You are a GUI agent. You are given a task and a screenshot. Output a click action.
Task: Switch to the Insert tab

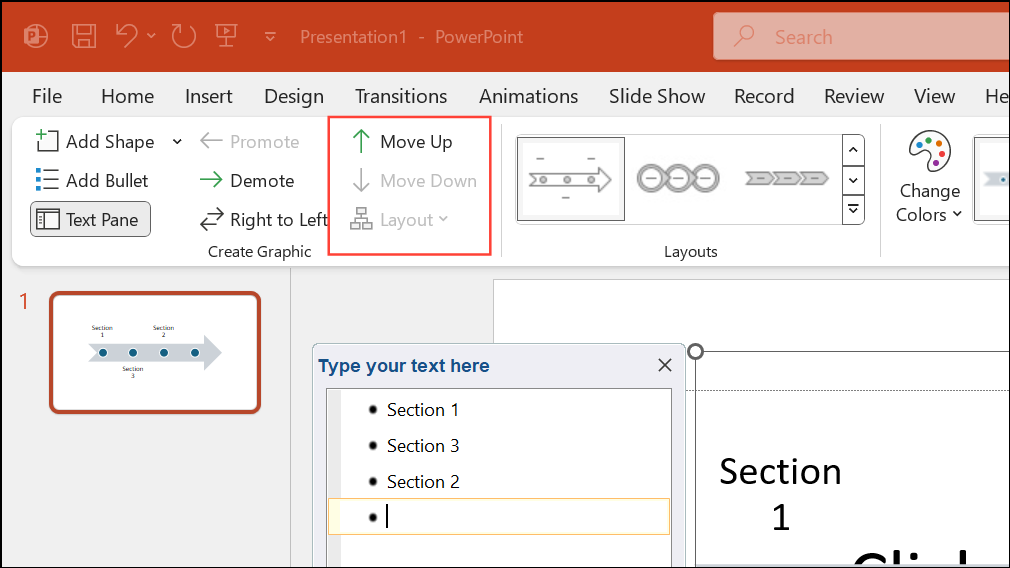tap(208, 97)
